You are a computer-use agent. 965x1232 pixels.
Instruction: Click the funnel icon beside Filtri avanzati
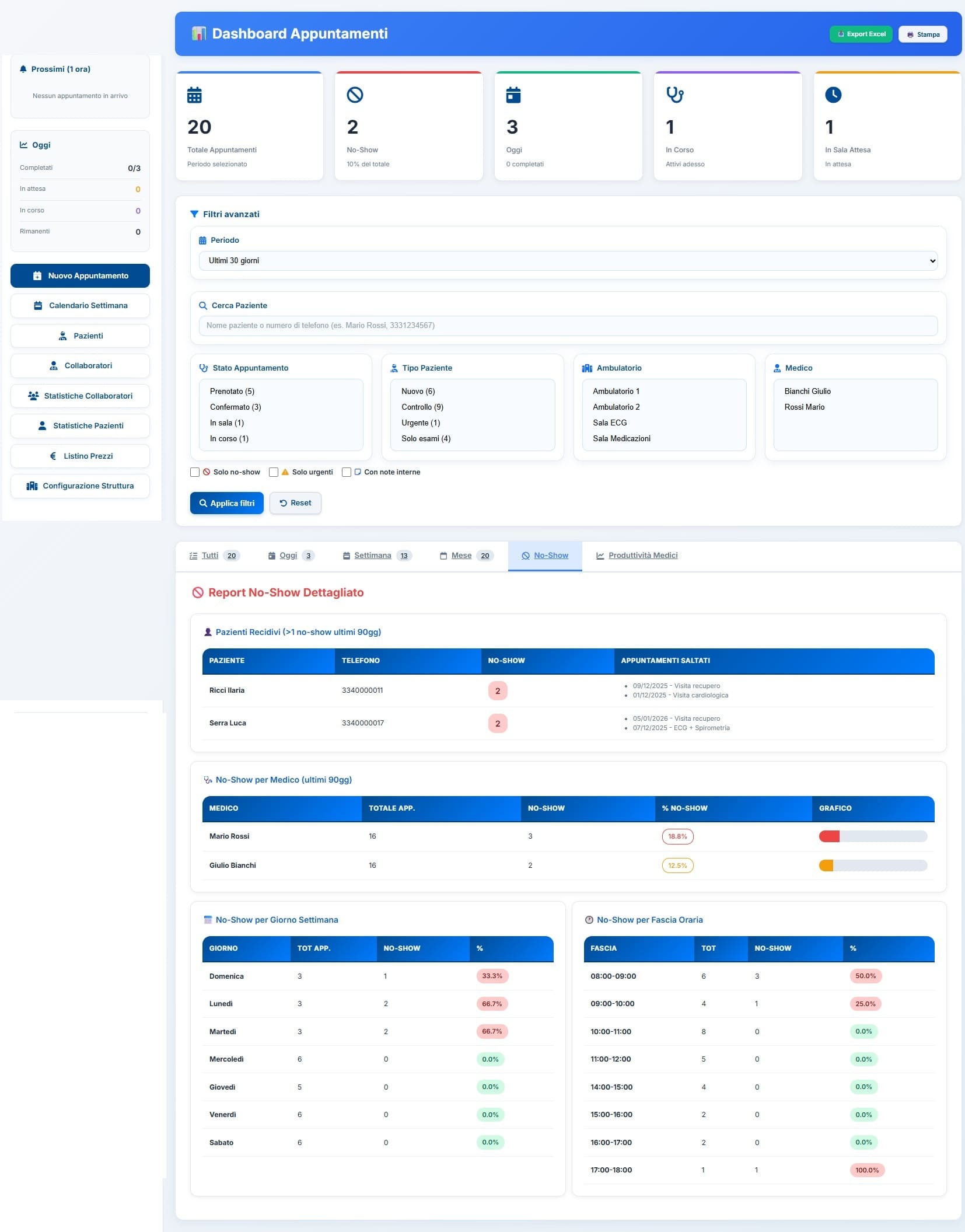(x=194, y=214)
